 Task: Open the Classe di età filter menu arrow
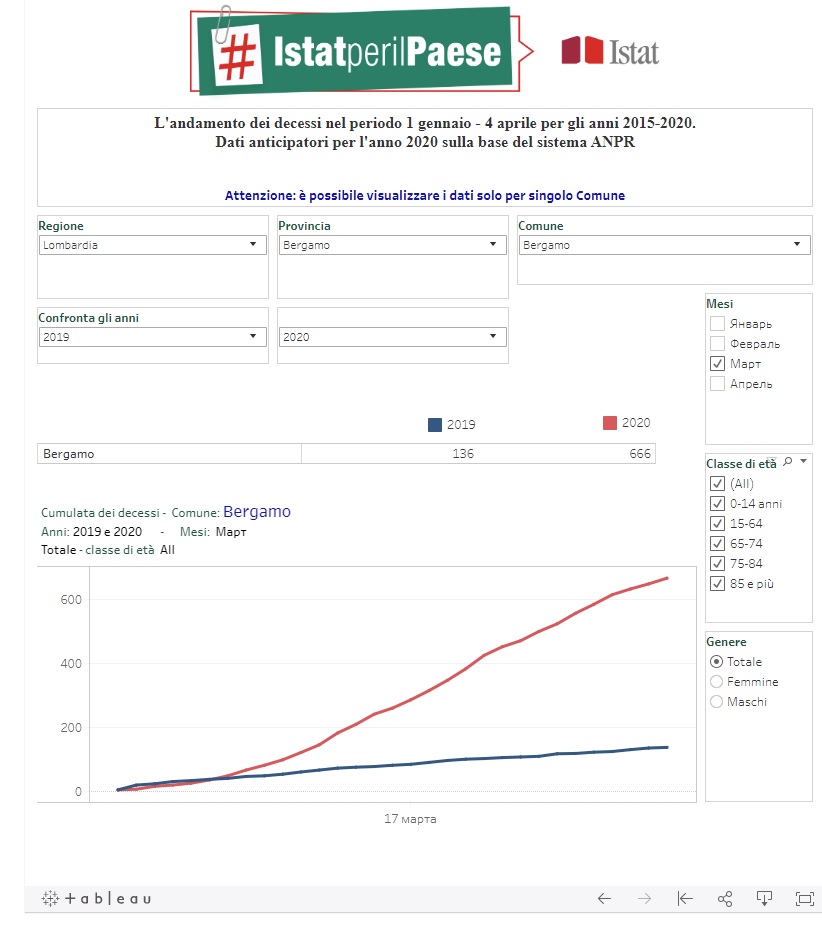[803, 461]
